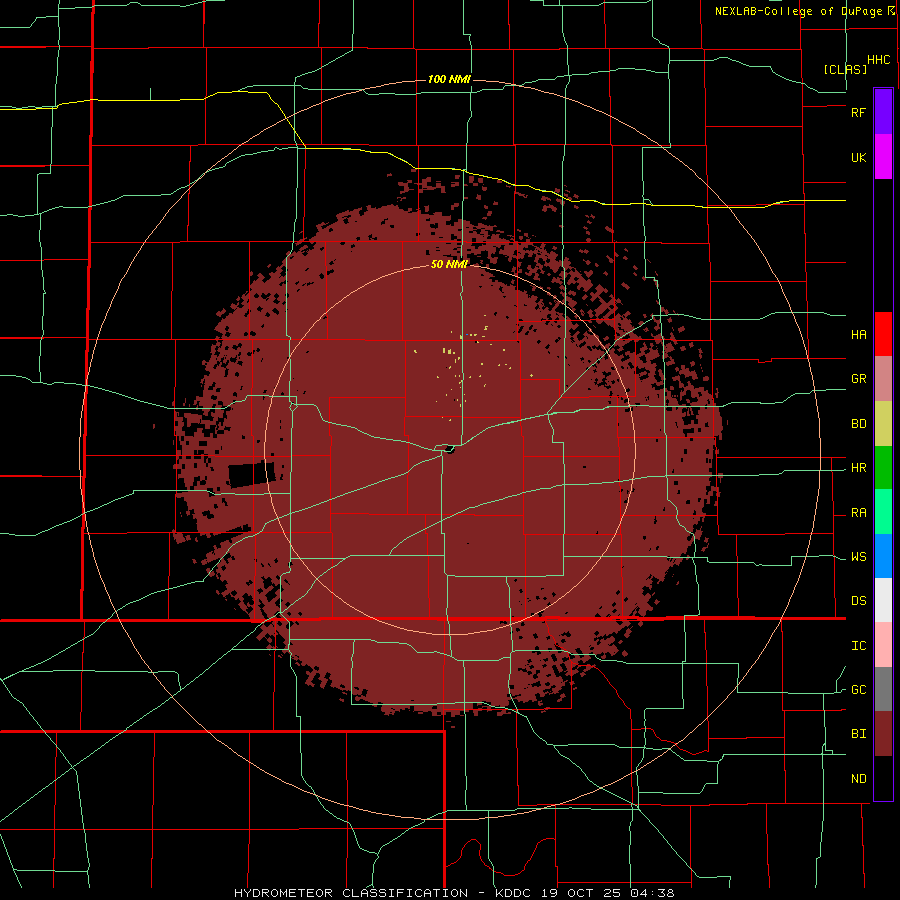Viewport: 900px width, 900px height.
Task: Click the HHC product label
Action: (x=879, y=60)
